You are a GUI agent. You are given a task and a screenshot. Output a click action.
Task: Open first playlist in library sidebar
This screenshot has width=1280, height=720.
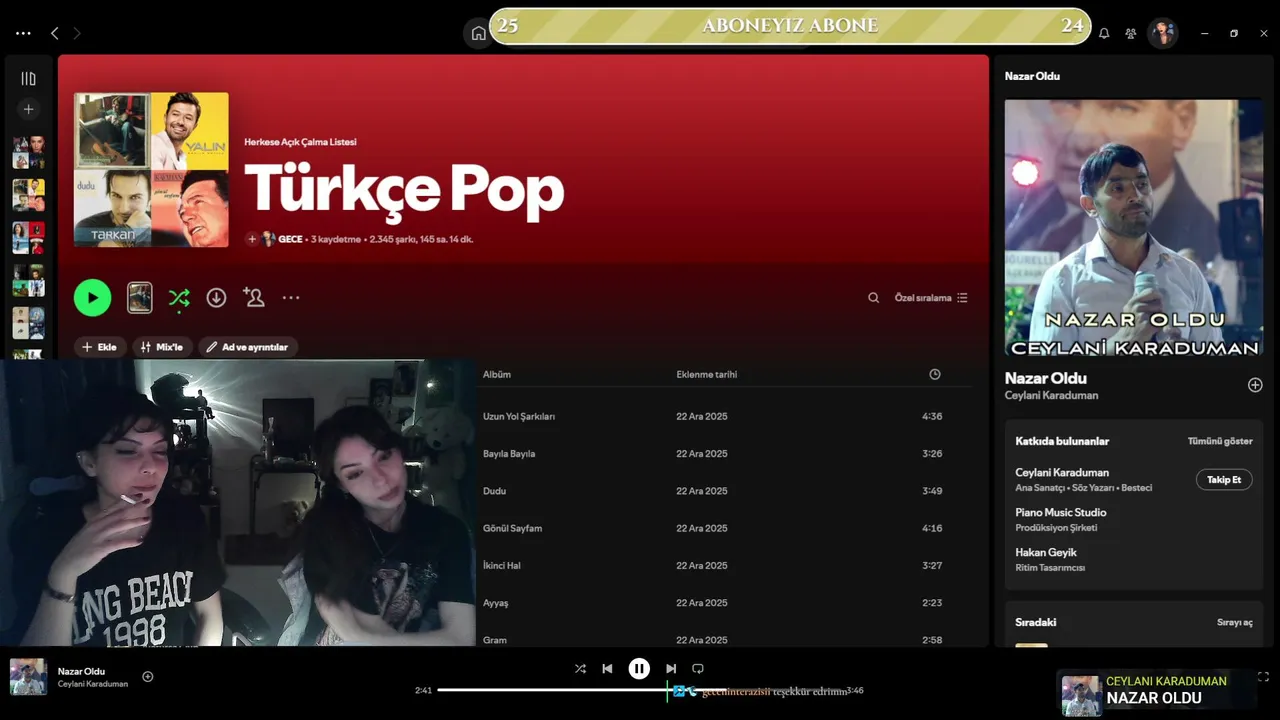[28, 152]
